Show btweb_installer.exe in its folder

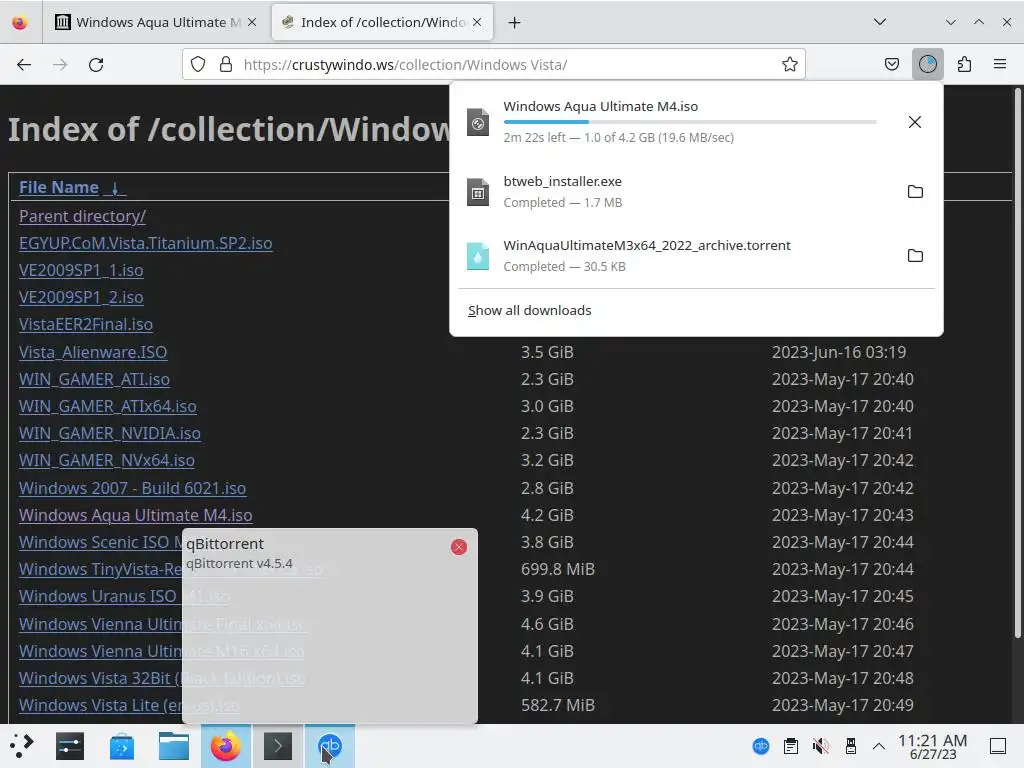[915, 191]
